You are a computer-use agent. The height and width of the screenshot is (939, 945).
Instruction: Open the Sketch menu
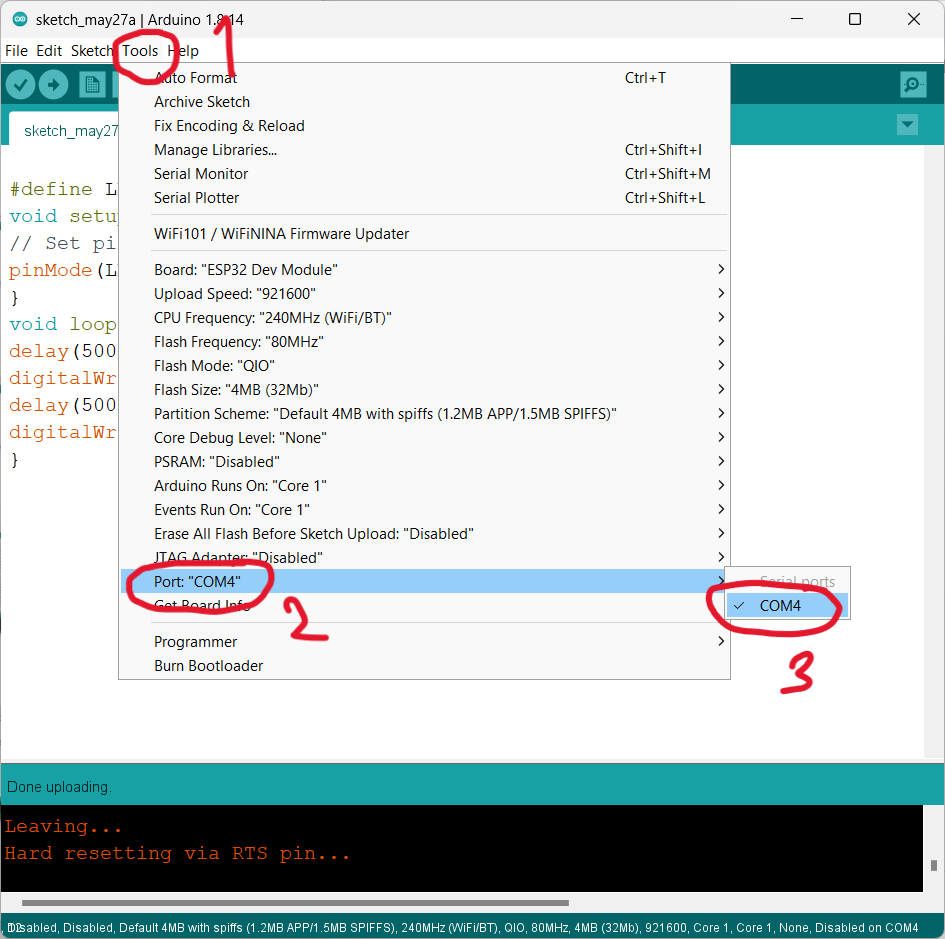pyautogui.click(x=92, y=51)
